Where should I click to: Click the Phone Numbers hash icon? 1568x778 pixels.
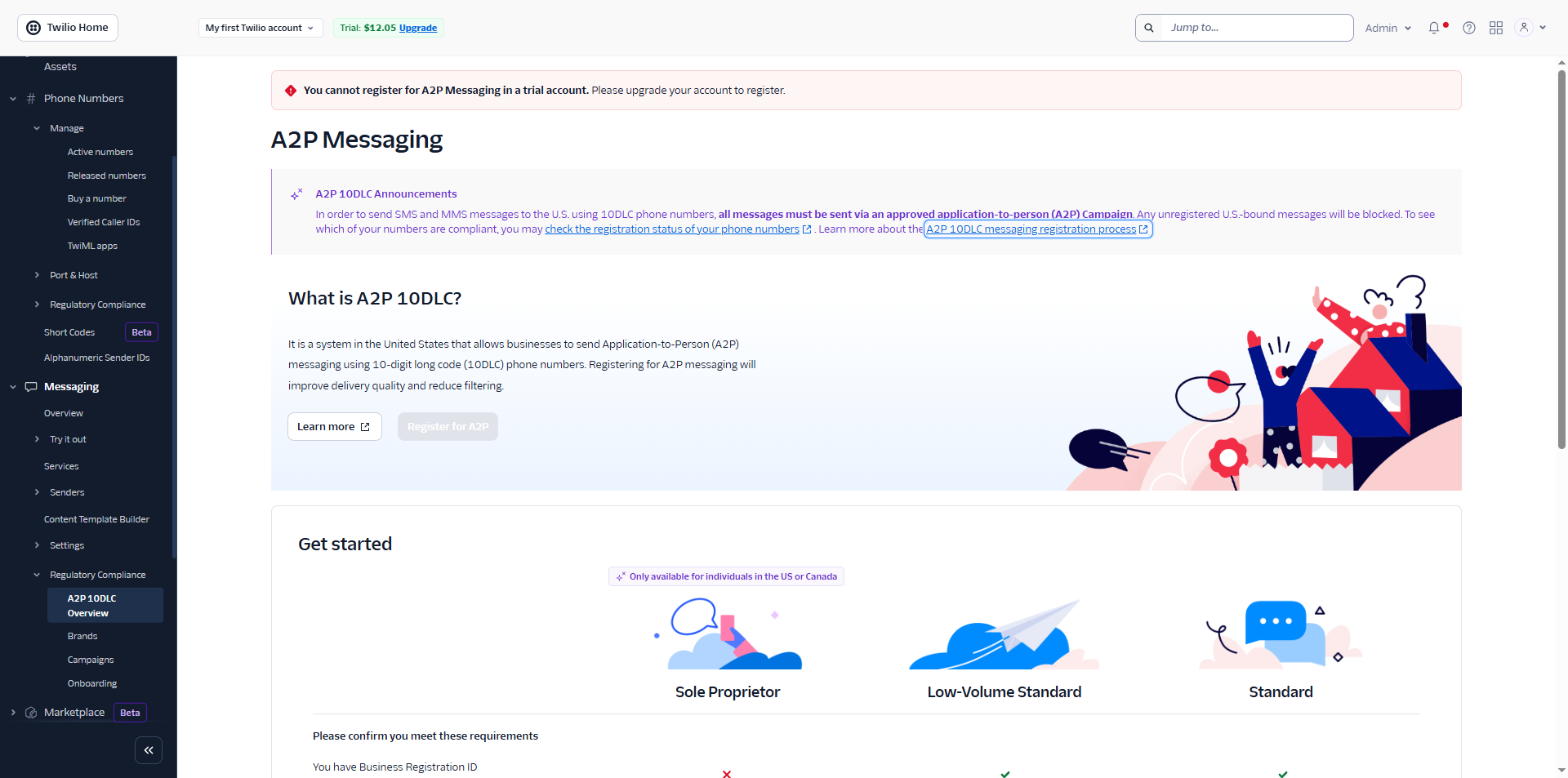pyautogui.click(x=31, y=99)
